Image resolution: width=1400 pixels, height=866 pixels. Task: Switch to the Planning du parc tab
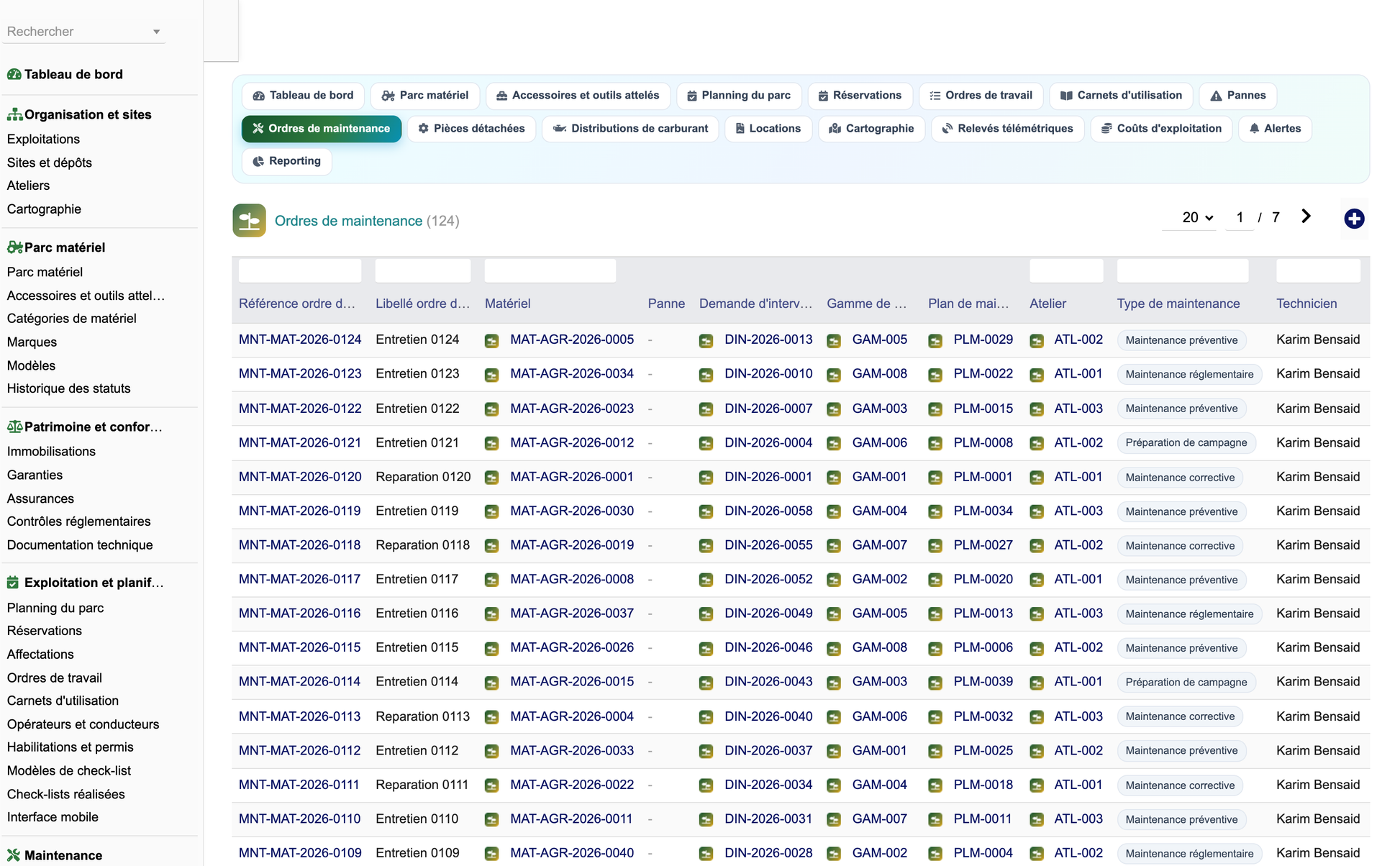(738, 96)
